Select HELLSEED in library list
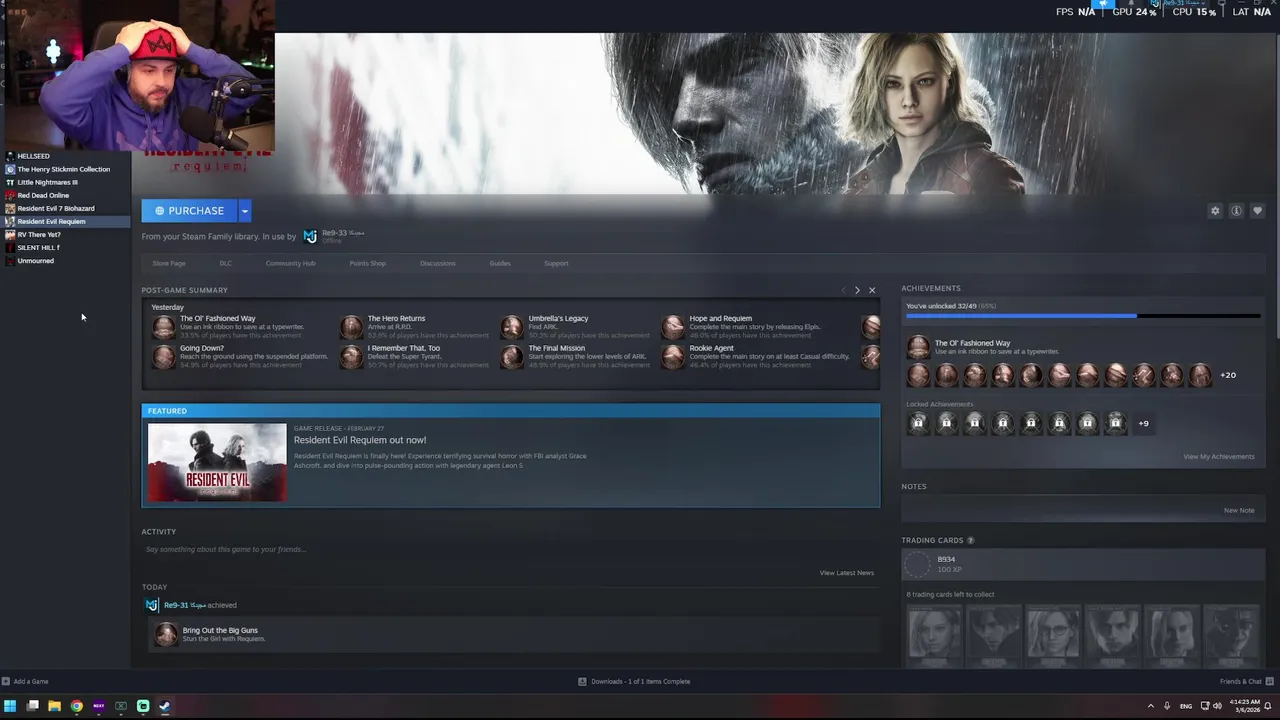Viewport: 1280px width, 720px height. [x=65, y=156]
